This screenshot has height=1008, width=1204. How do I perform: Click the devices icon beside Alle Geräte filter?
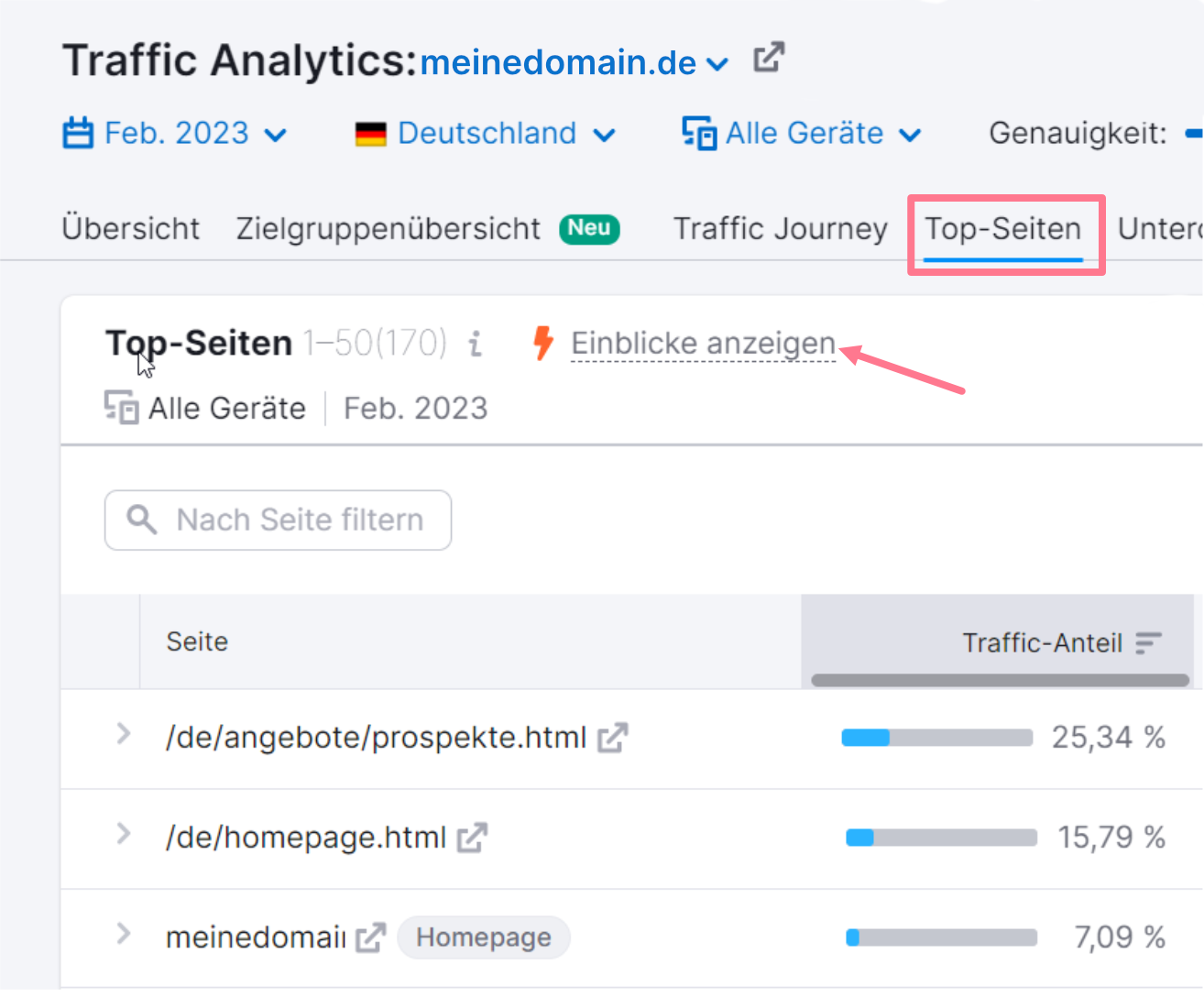(x=699, y=134)
